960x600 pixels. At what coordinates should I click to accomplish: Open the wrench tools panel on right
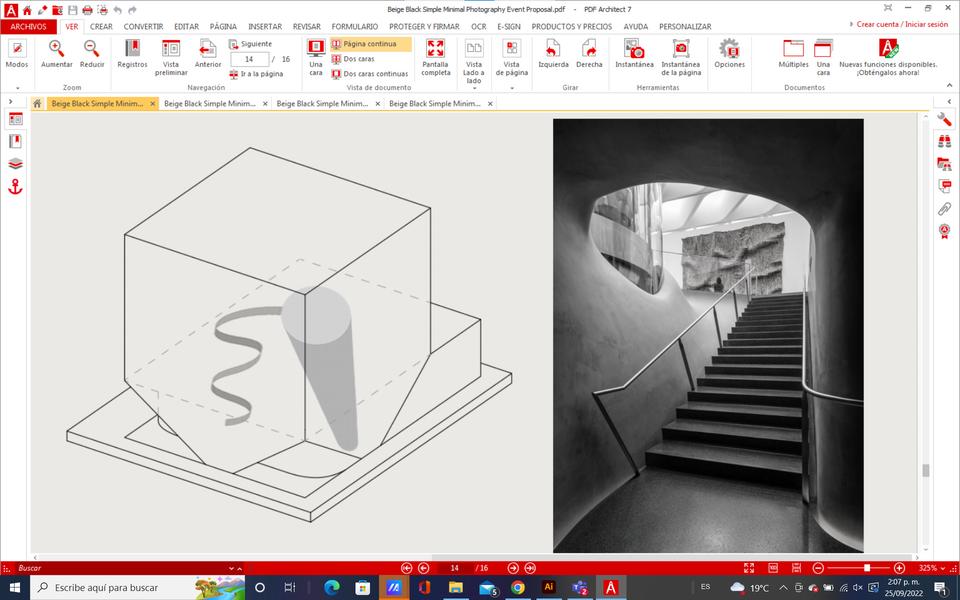pyautogui.click(x=944, y=119)
